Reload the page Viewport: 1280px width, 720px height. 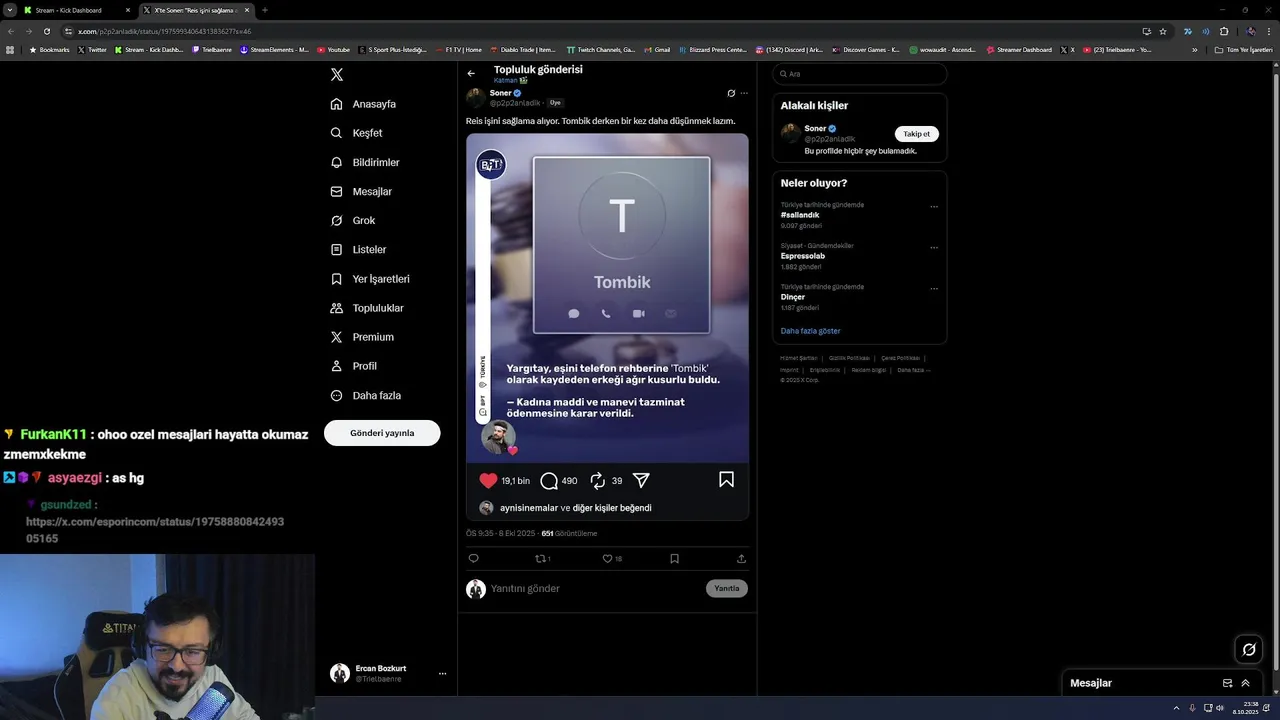46,31
